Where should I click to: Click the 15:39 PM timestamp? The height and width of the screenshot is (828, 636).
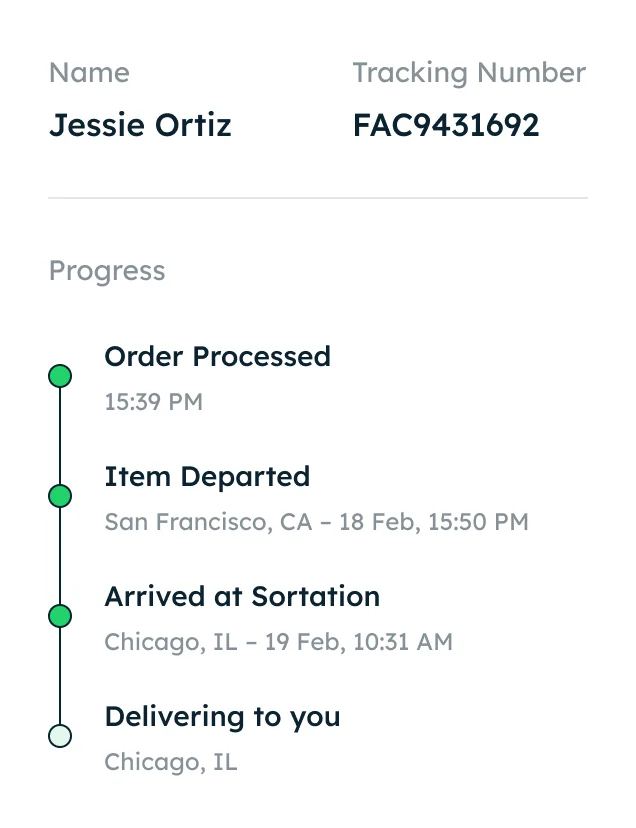click(x=153, y=402)
